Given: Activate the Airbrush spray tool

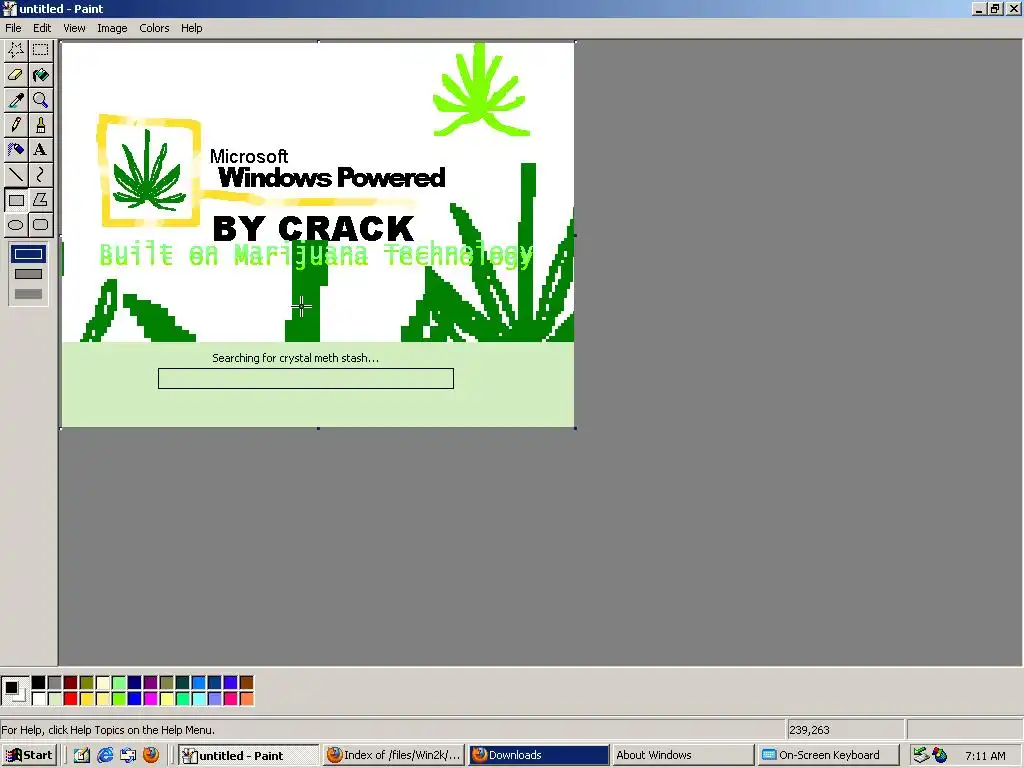Looking at the screenshot, I should [16, 150].
